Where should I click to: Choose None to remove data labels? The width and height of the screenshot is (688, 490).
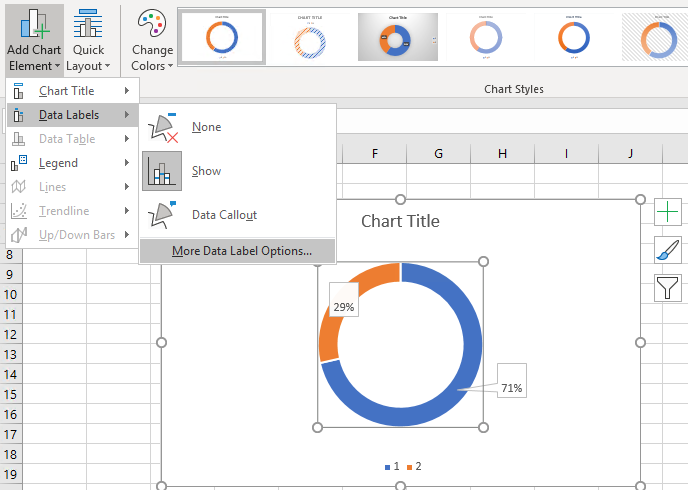tap(237, 127)
